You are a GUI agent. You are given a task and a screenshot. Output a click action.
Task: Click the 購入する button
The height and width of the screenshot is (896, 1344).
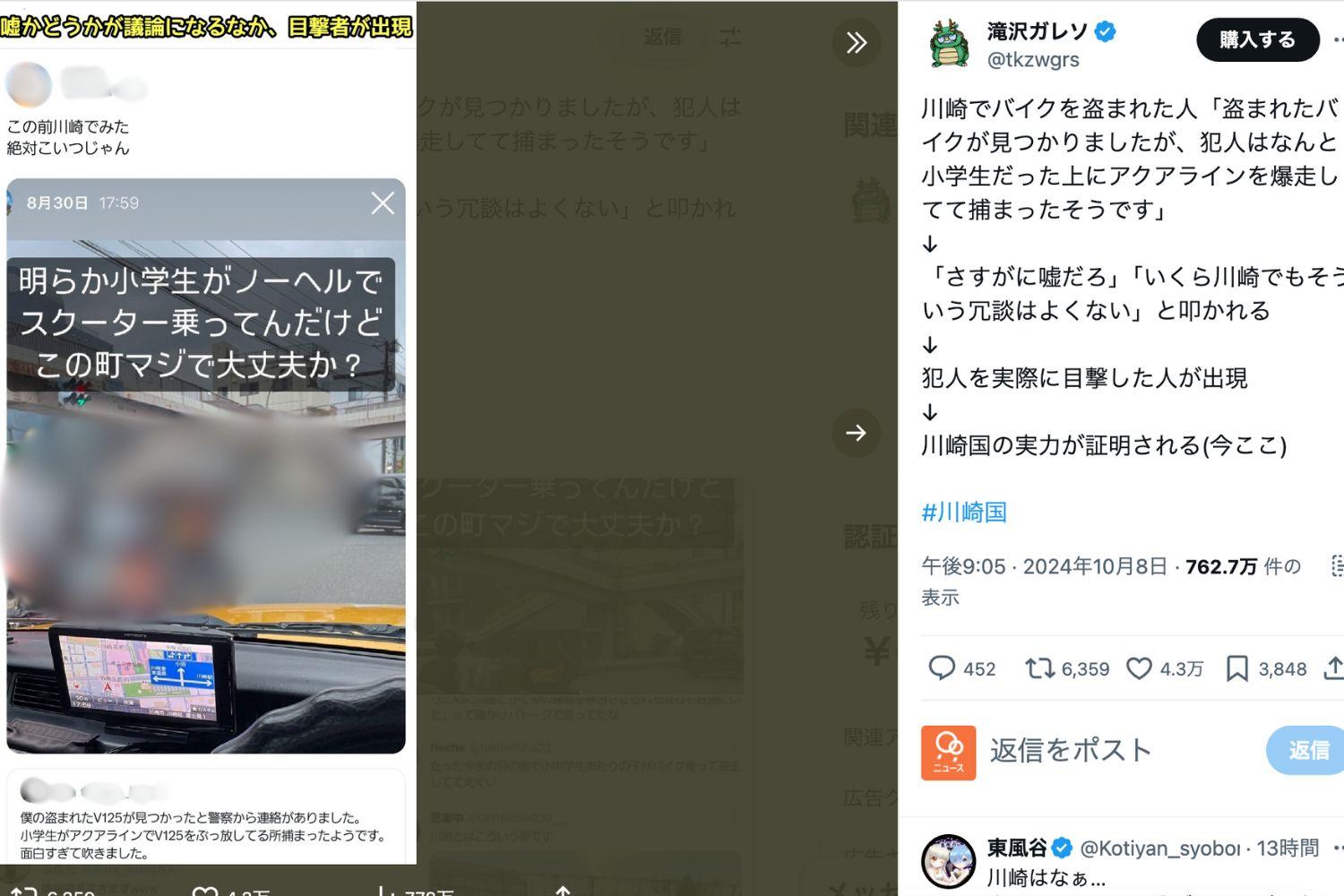click(x=1257, y=39)
